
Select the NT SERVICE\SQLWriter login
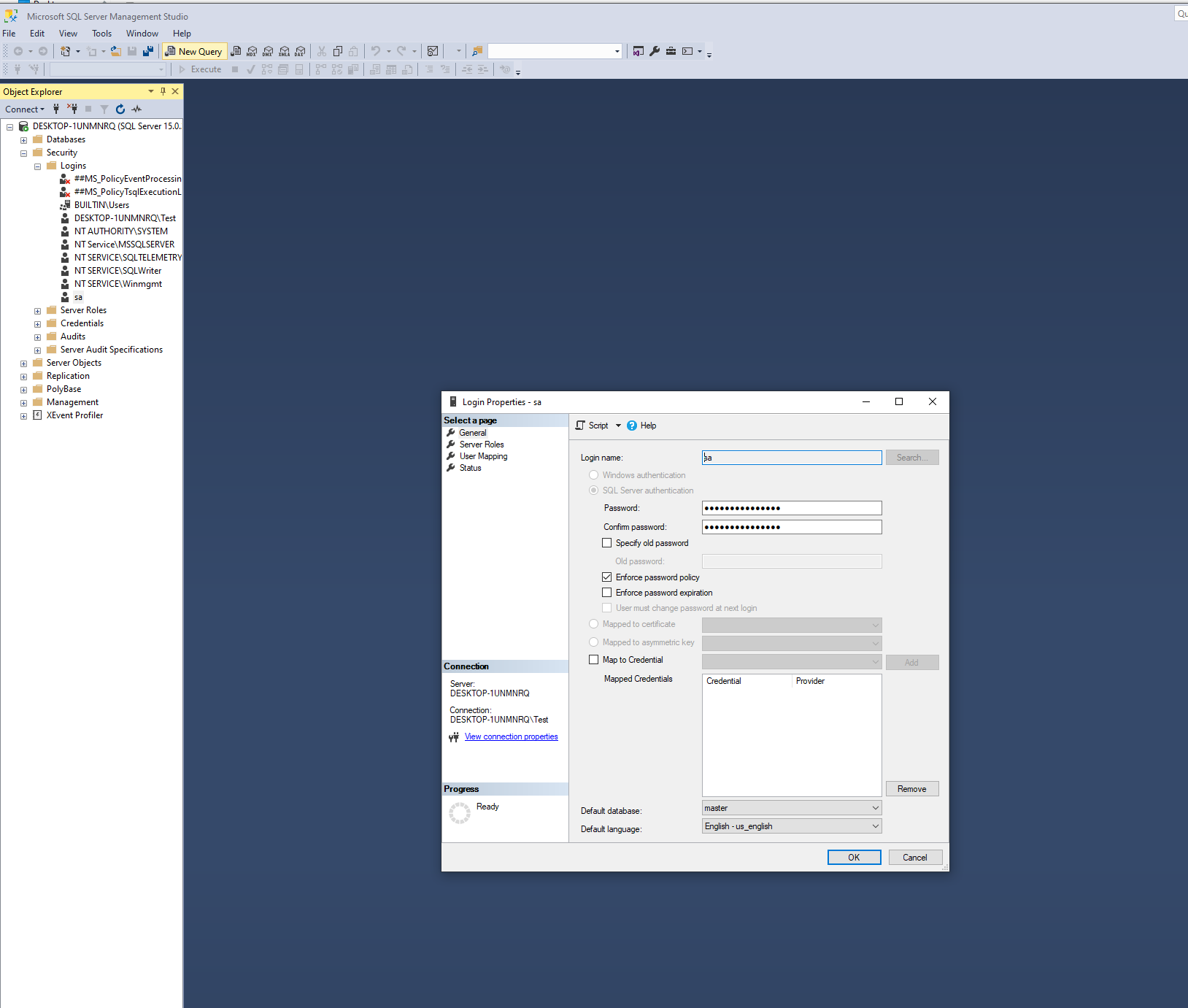pos(117,271)
